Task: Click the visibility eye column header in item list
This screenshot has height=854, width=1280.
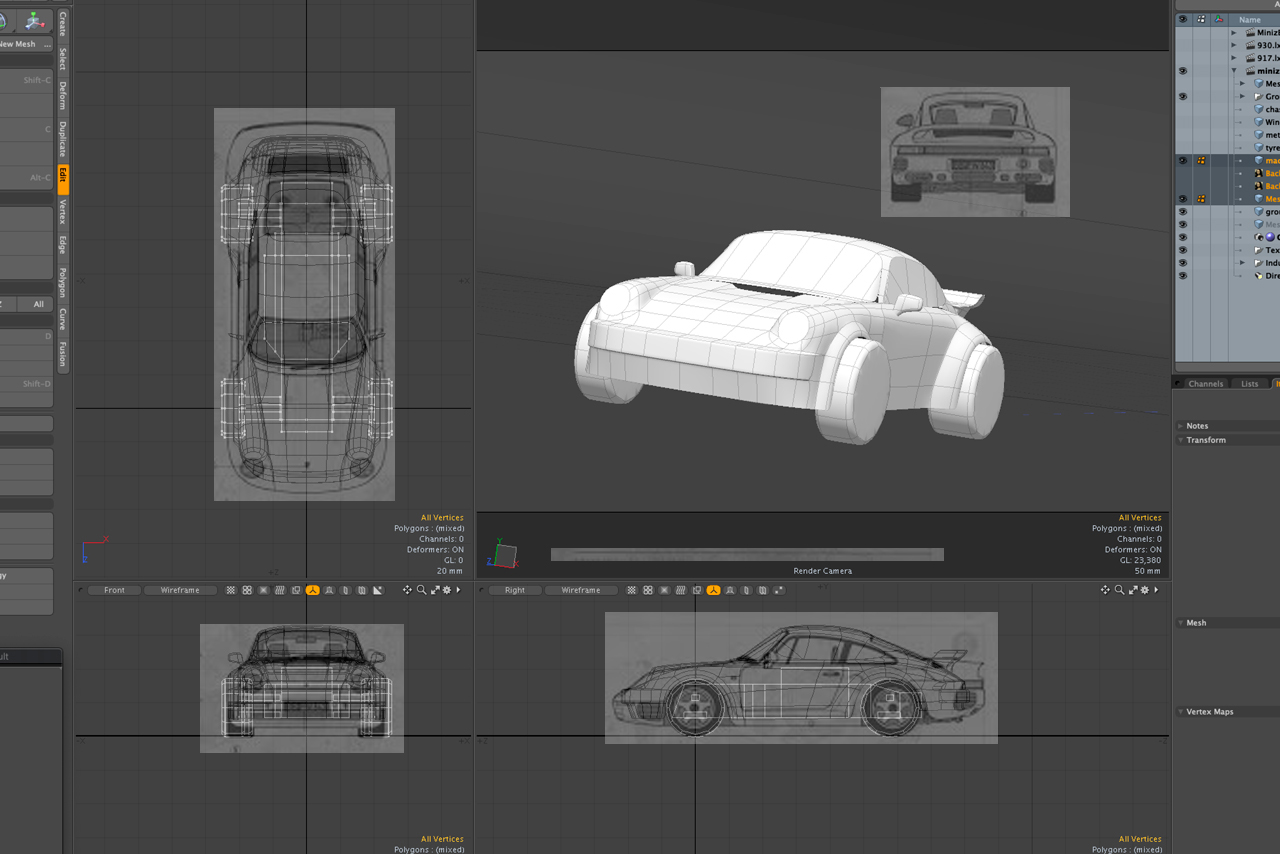Action: click(x=1183, y=19)
